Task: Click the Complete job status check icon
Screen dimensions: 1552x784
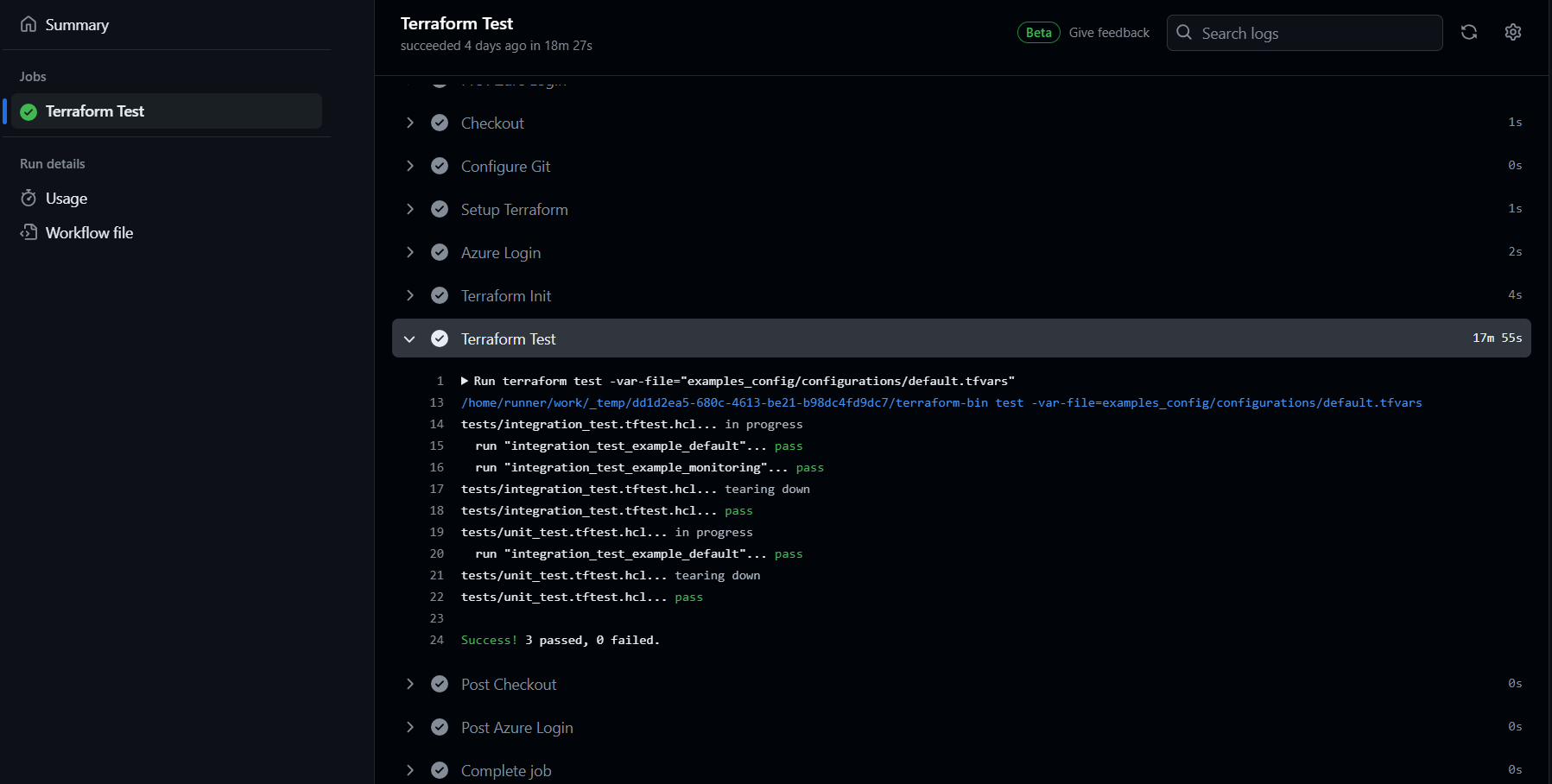Action: tap(440, 770)
